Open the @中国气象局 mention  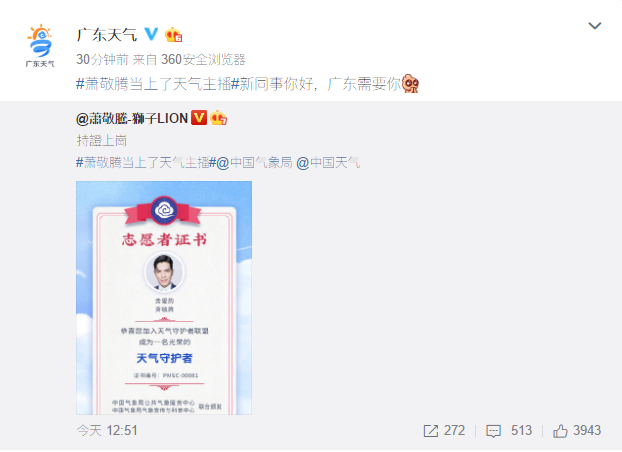tap(254, 163)
